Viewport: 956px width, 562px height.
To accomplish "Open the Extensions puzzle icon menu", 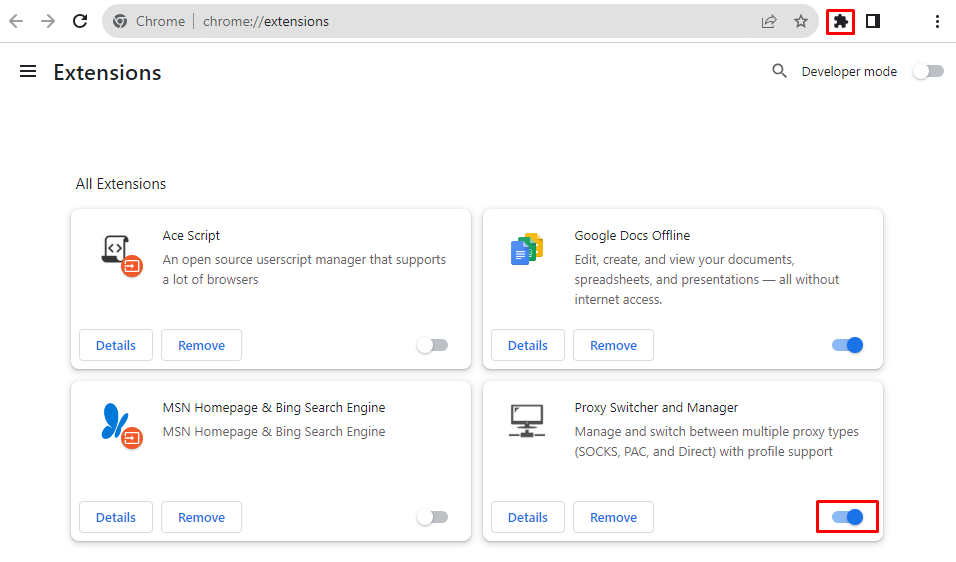I will pos(840,22).
